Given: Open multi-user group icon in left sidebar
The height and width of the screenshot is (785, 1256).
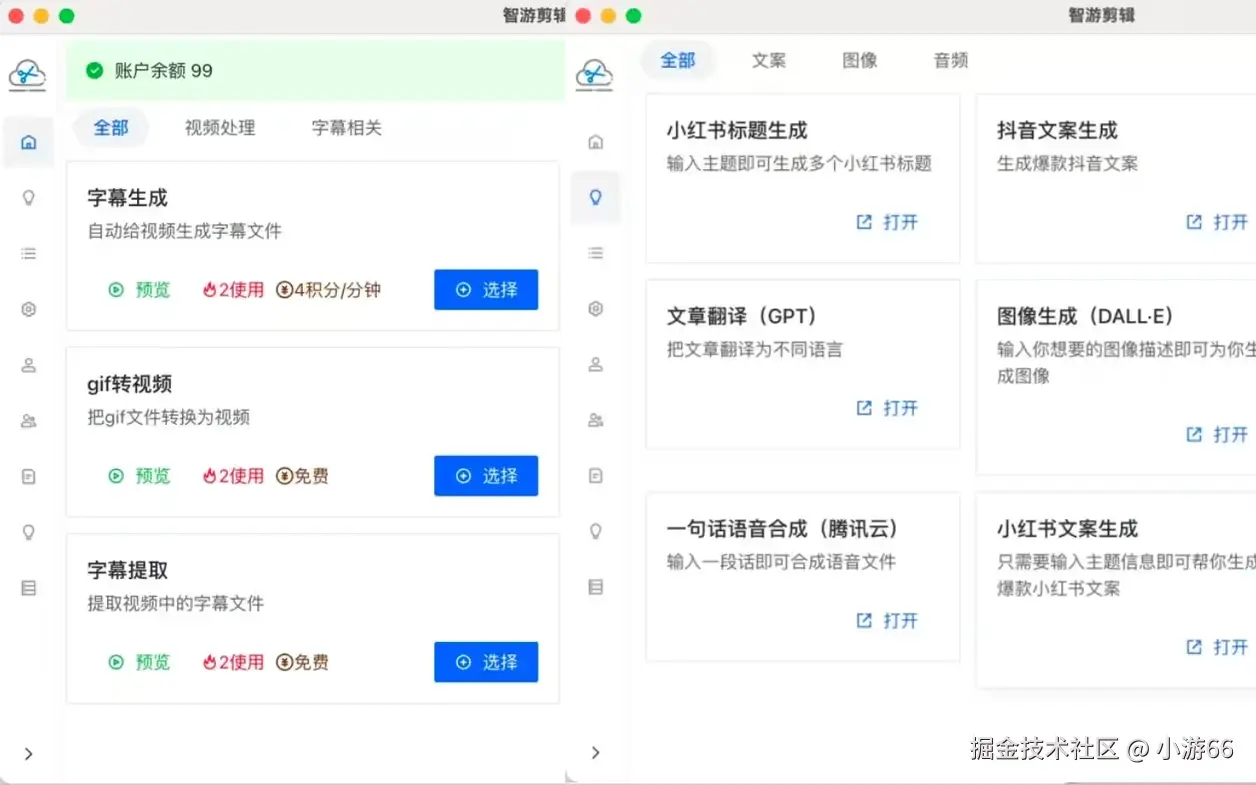Looking at the screenshot, I should (29, 422).
